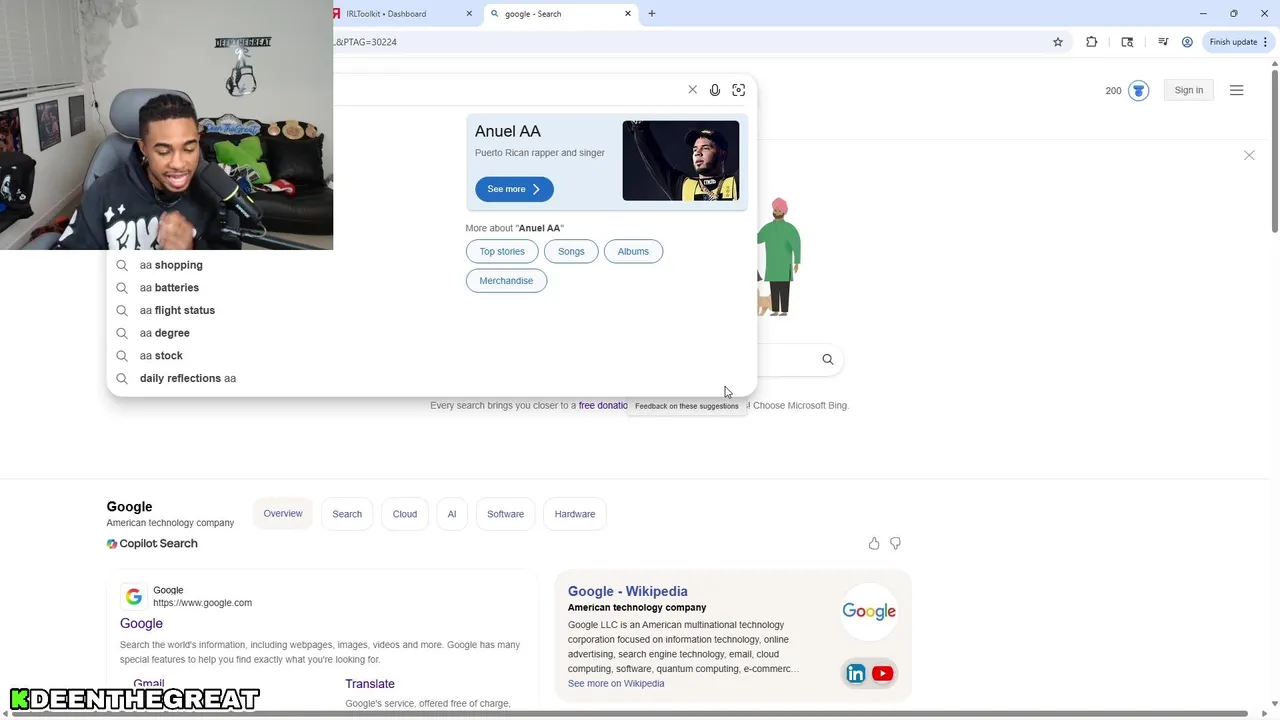1280x720 pixels.
Task: Open the media control icon in toolbar
Action: (x=1163, y=42)
